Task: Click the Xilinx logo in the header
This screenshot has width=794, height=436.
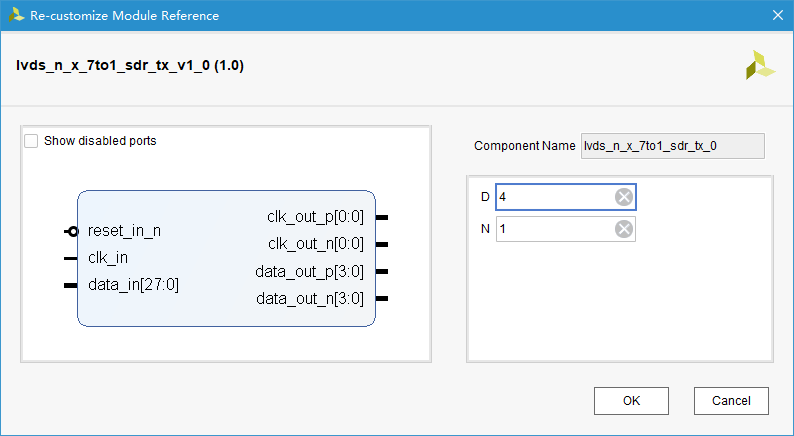Action: pyautogui.click(x=759, y=65)
